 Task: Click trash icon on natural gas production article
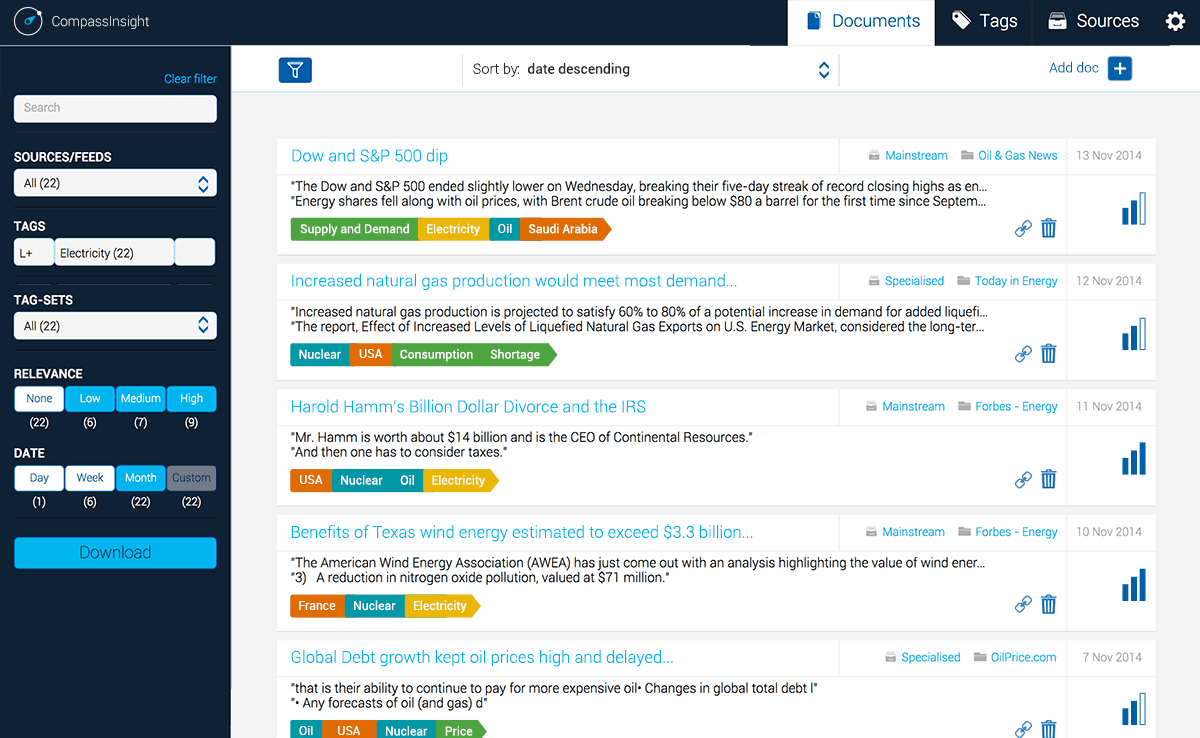1048,354
